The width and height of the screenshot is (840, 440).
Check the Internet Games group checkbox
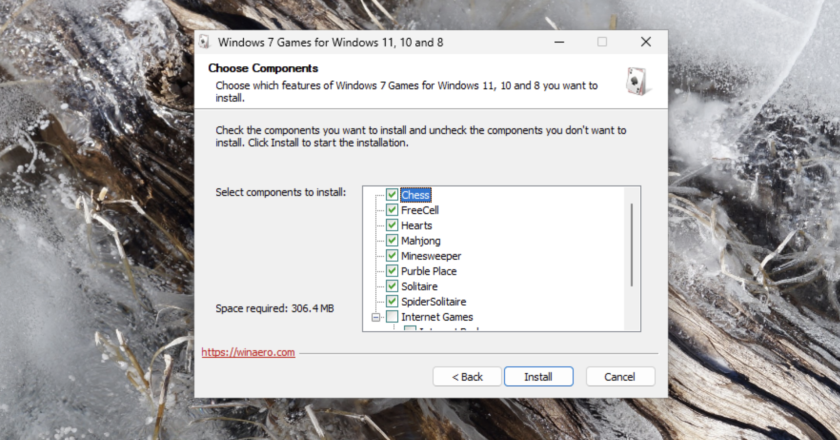point(392,317)
